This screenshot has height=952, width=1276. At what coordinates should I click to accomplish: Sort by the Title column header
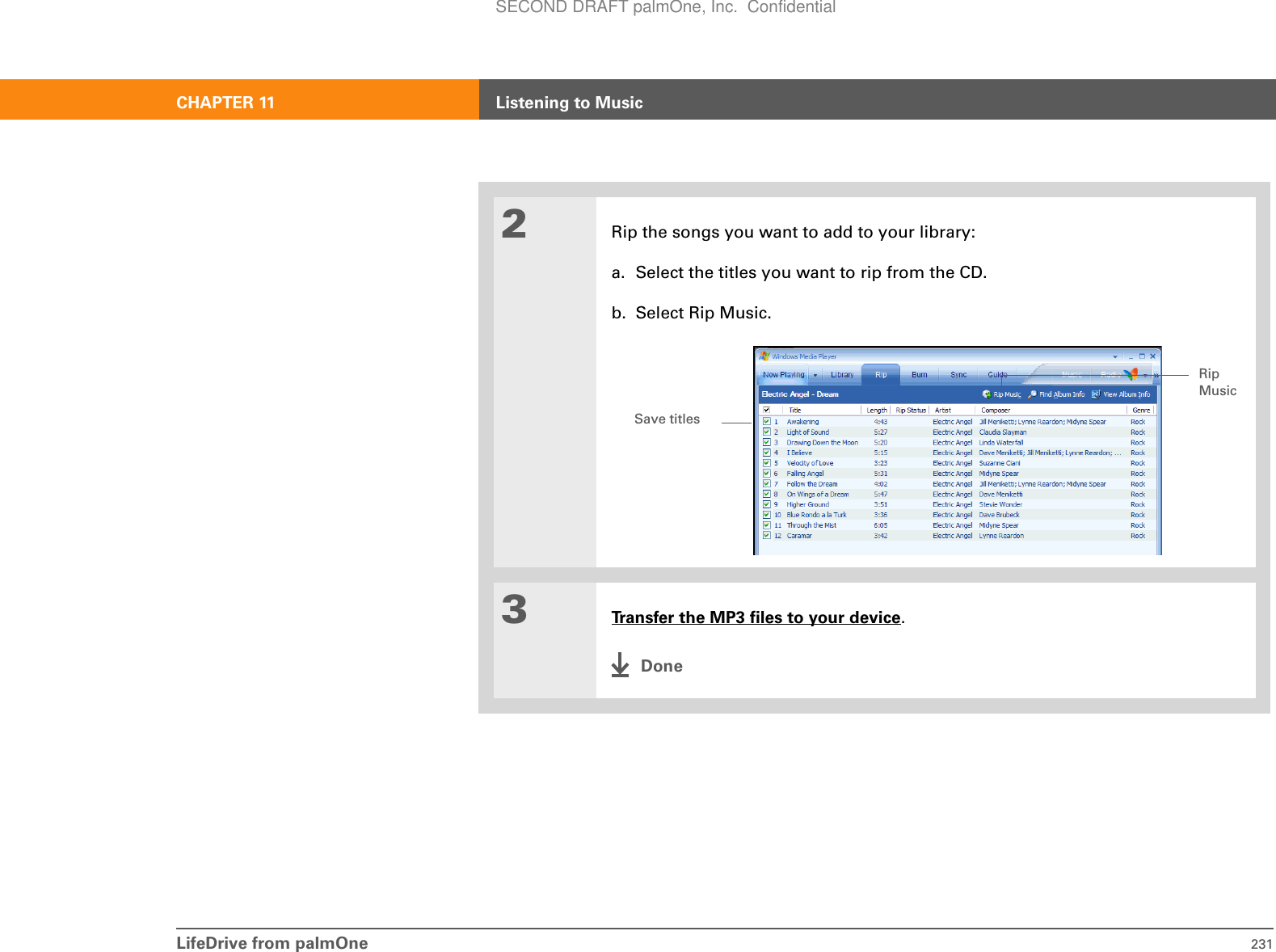coord(823,410)
